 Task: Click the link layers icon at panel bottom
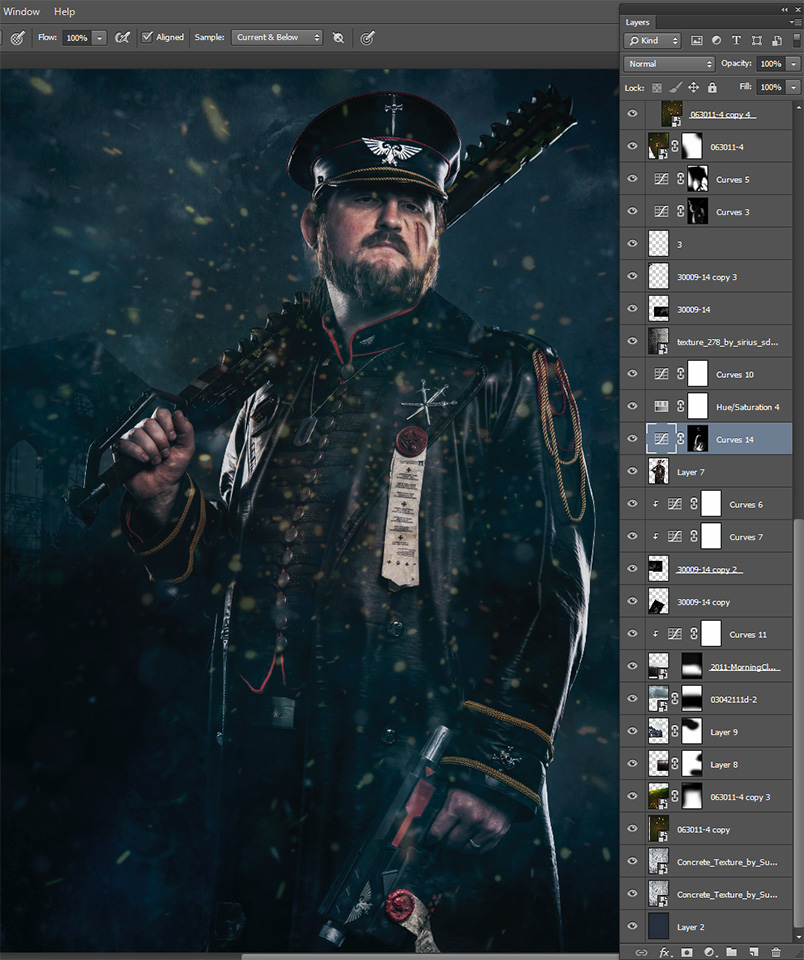[641, 952]
